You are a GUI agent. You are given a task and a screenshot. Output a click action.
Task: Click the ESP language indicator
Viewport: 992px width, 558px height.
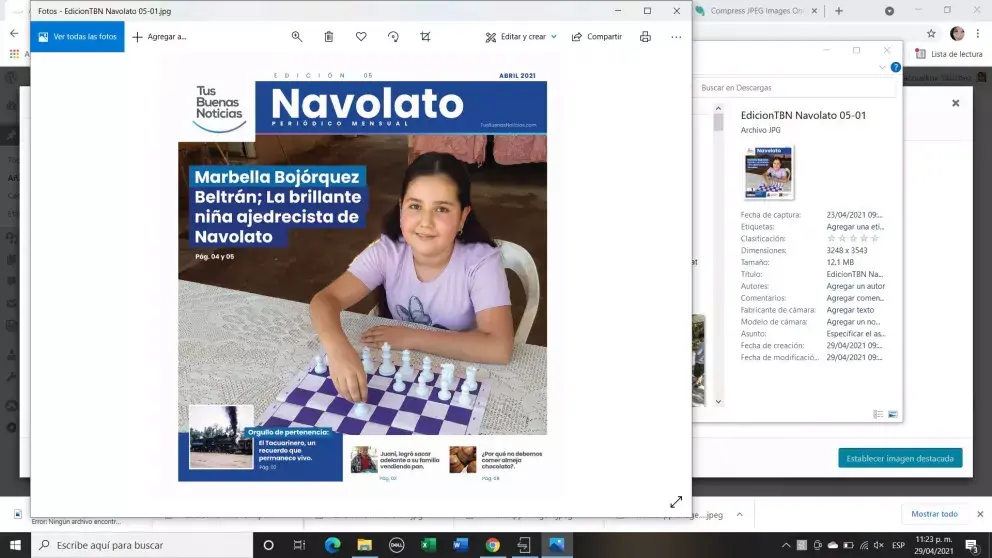pyautogui.click(x=898, y=545)
